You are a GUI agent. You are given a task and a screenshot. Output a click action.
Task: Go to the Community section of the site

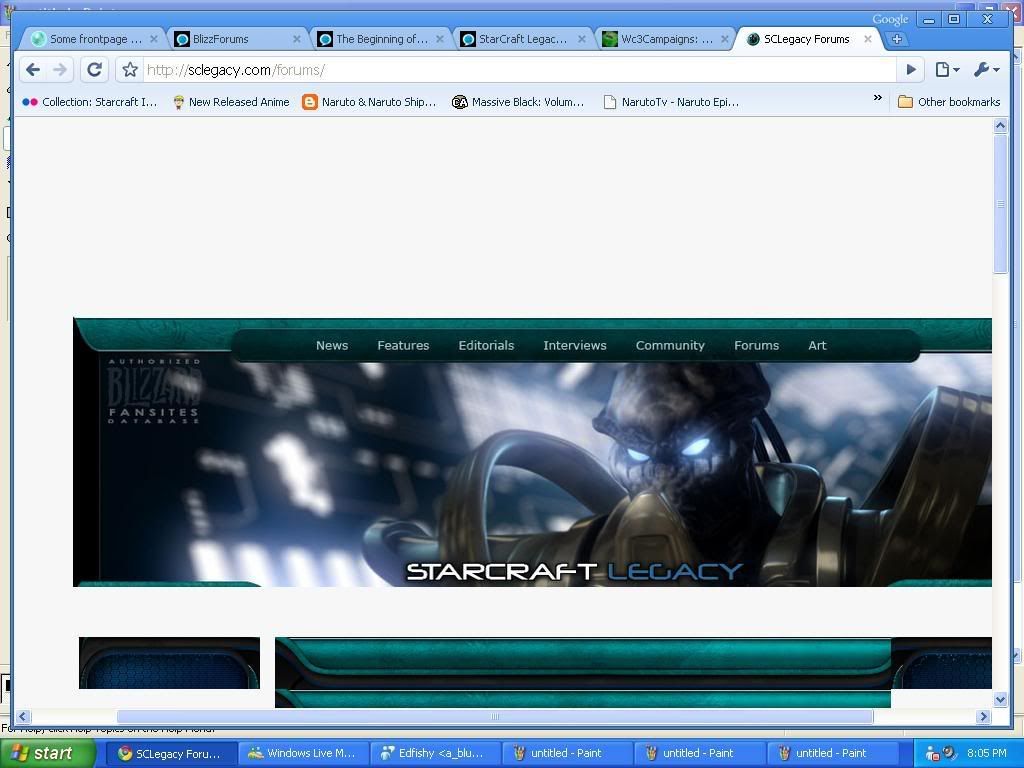[670, 345]
